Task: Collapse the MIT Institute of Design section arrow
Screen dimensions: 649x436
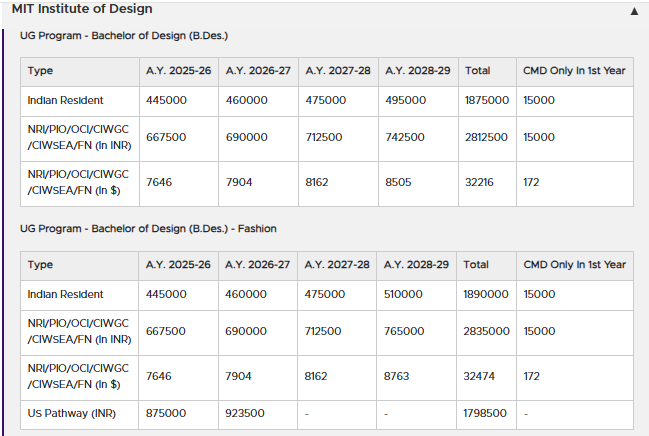Action: pos(634,12)
